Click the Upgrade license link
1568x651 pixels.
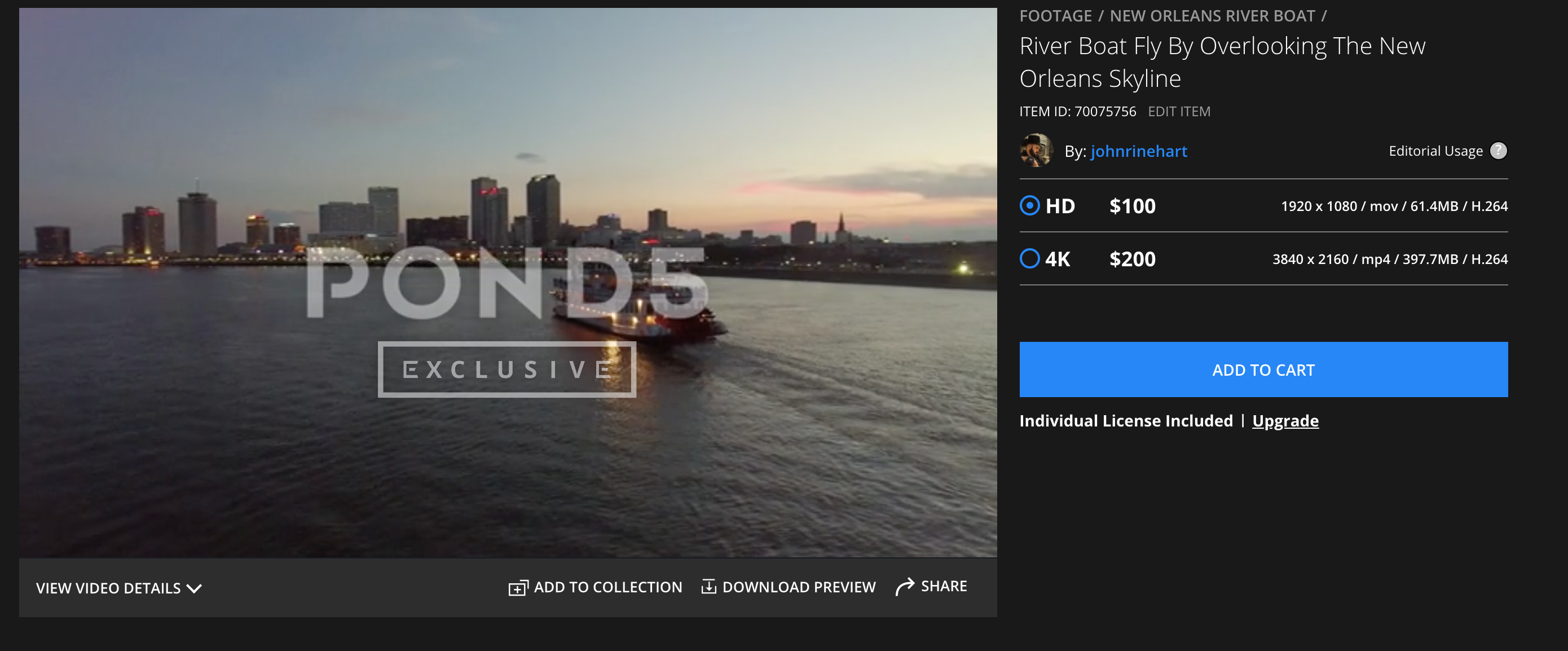[x=1285, y=421]
